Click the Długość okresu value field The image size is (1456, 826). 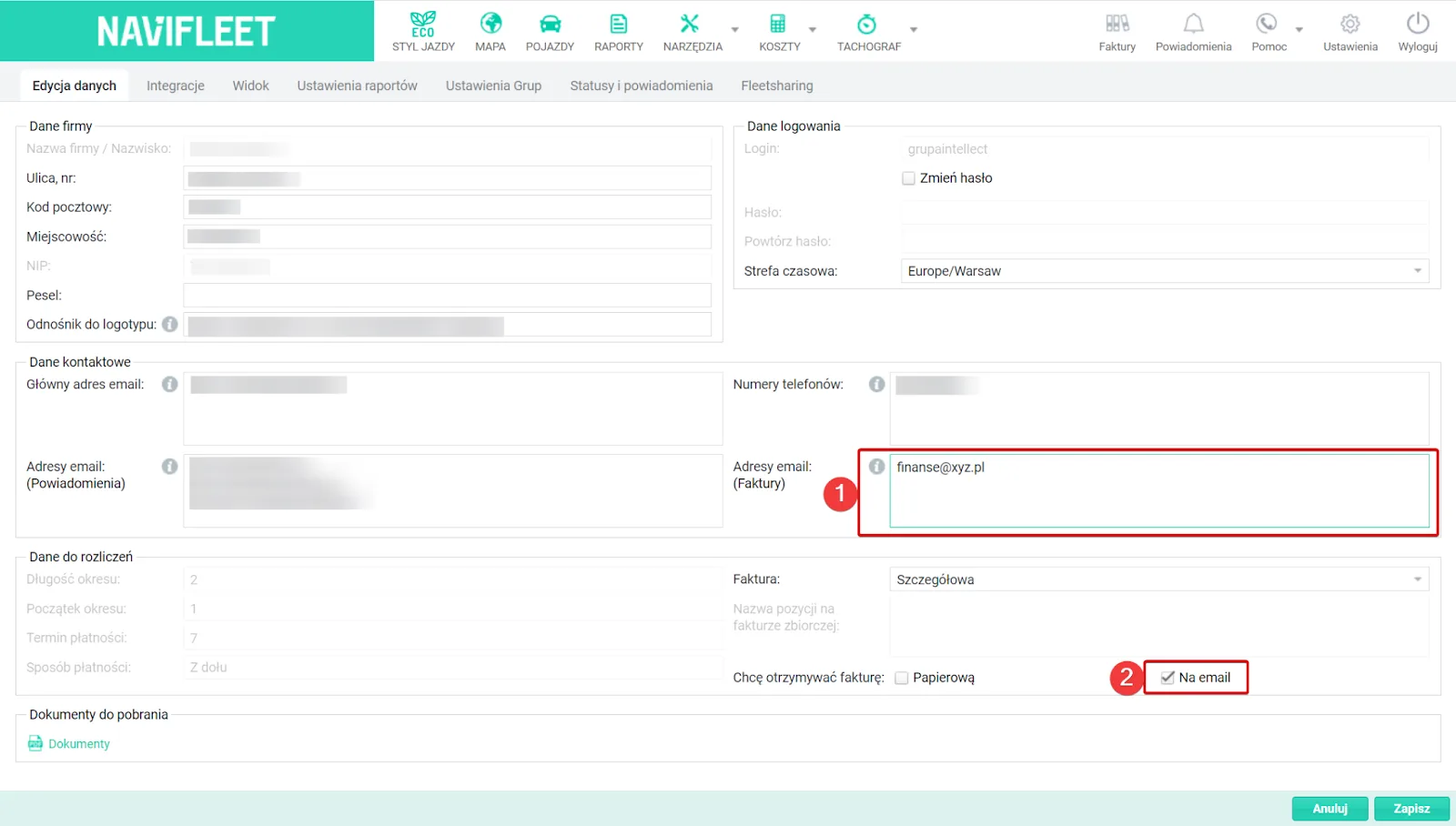point(453,579)
